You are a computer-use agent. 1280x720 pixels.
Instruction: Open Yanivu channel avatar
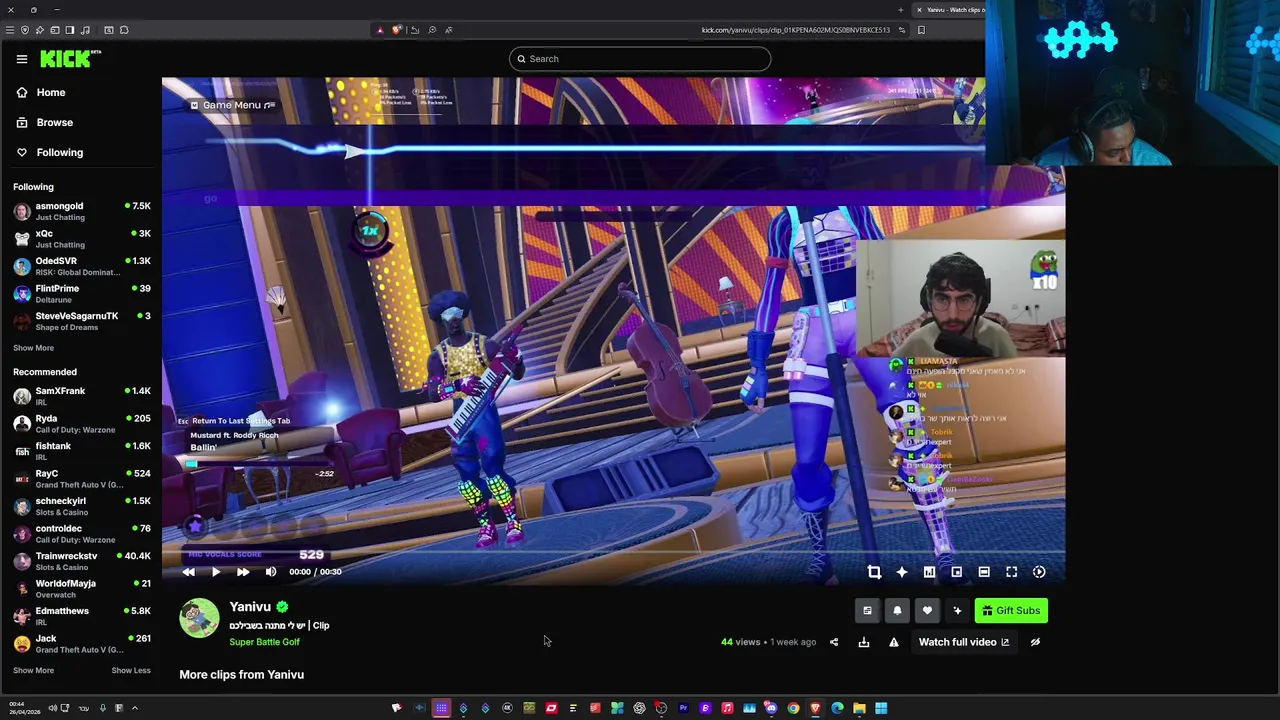199,618
